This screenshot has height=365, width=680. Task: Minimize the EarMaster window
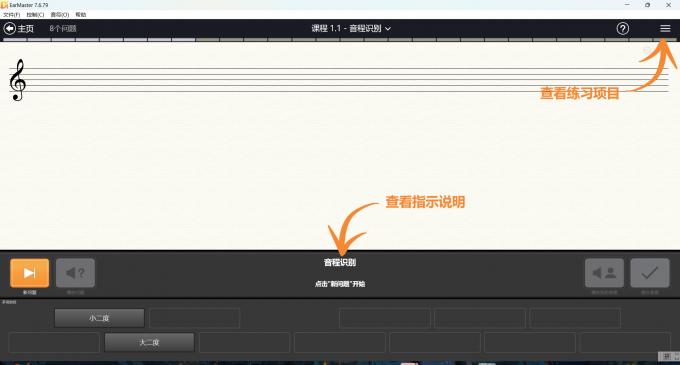pos(627,5)
